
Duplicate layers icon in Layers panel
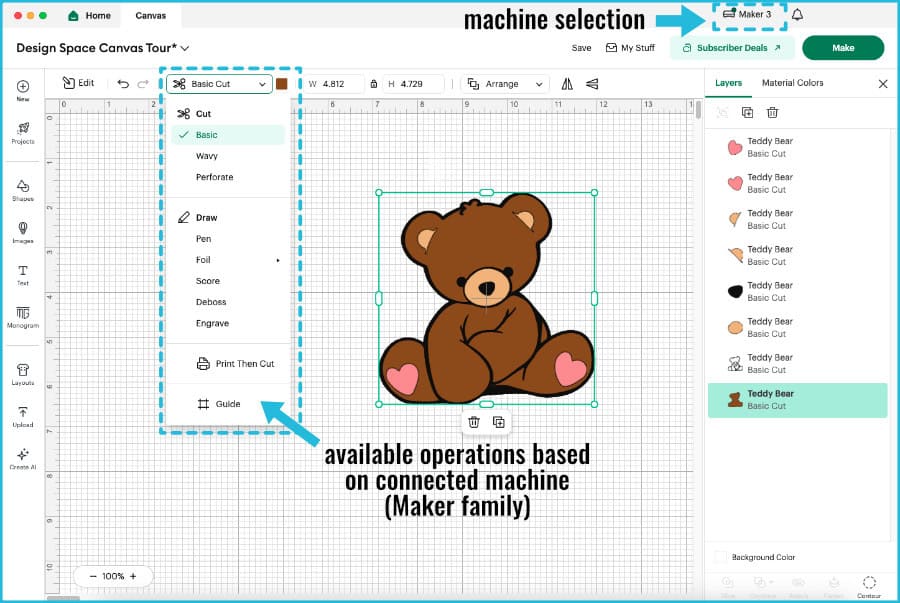click(x=747, y=112)
